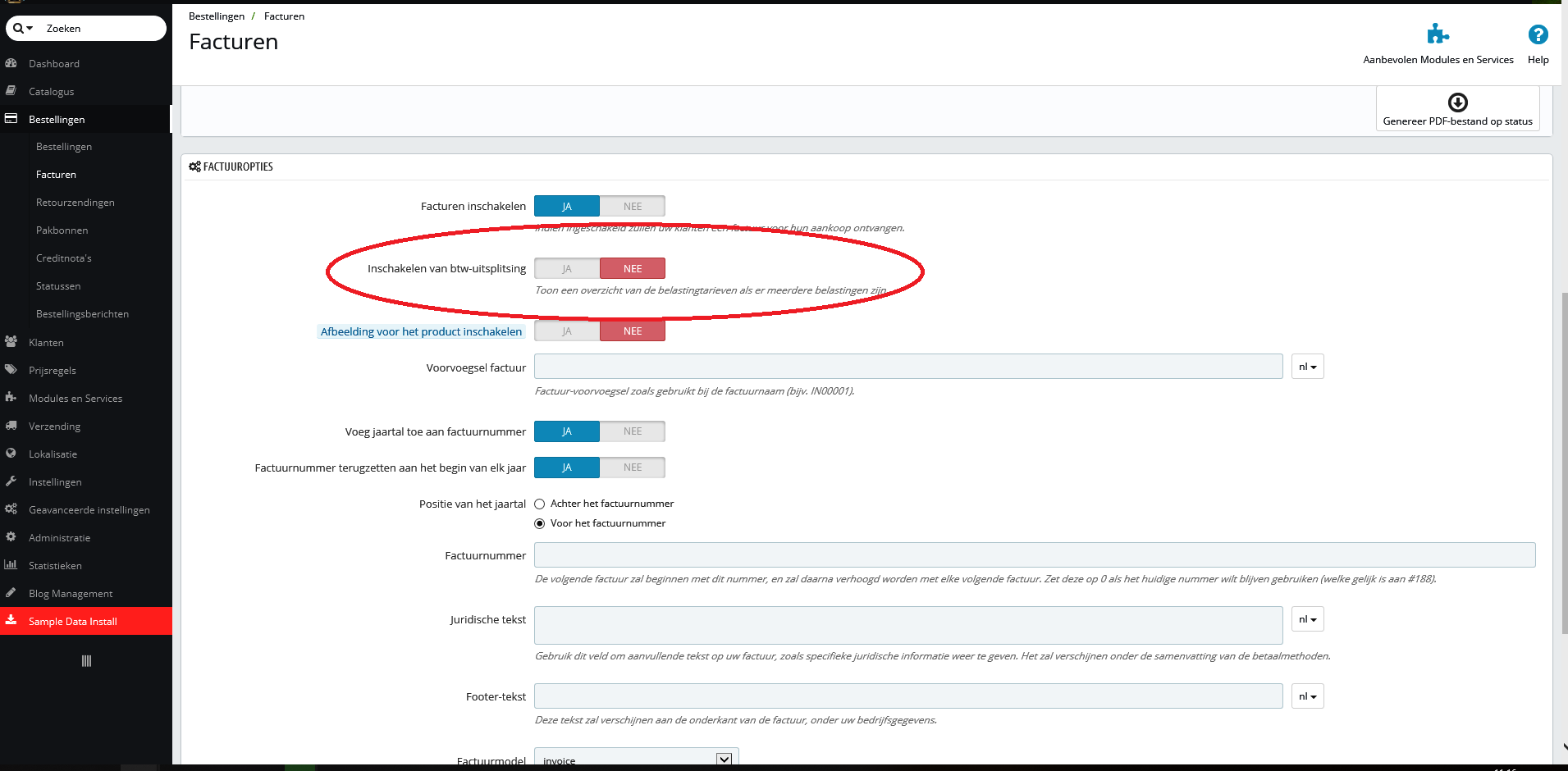The width and height of the screenshot is (1568, 771).
Task: Click the Geavanceerde instellingen gears icon
Action: click(x=11, y=509)
